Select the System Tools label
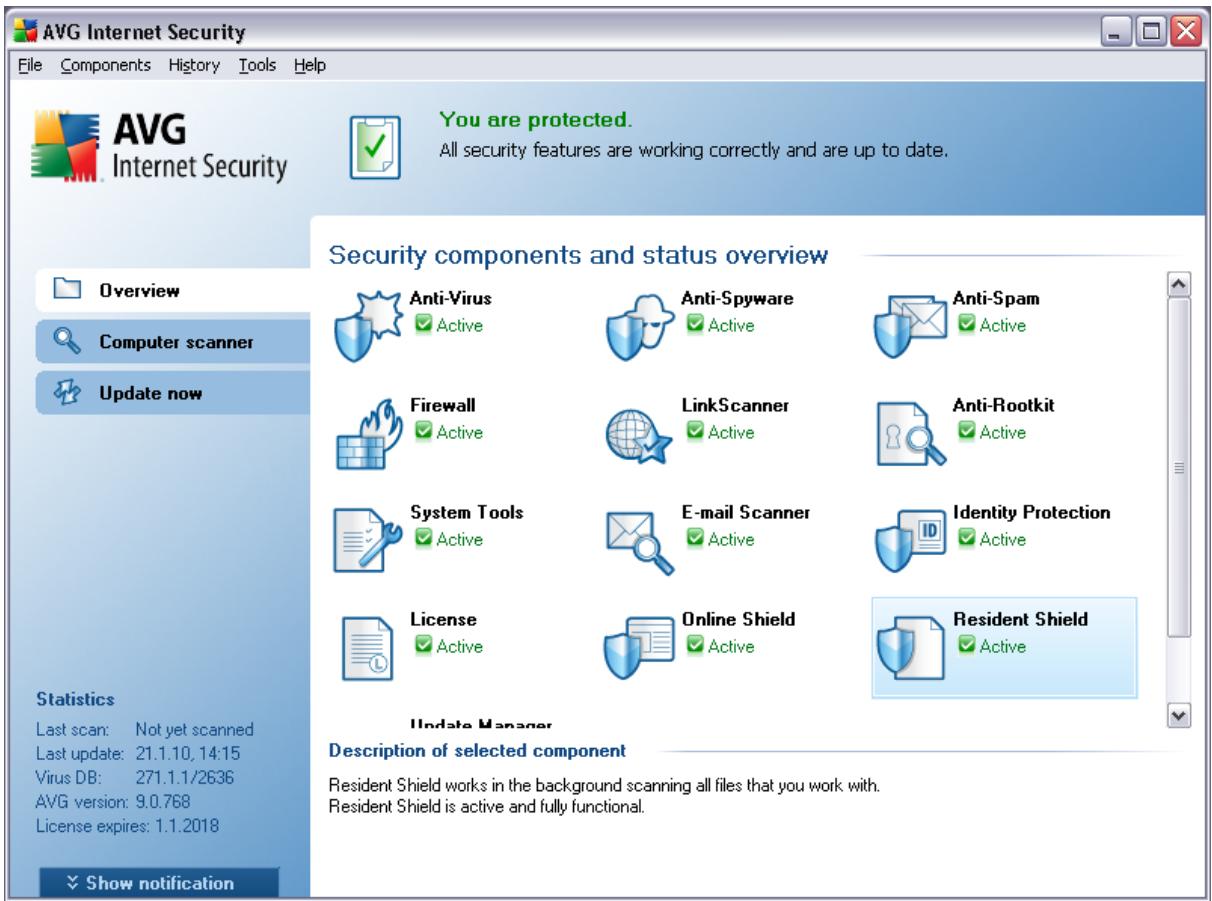 click(466, 512)
